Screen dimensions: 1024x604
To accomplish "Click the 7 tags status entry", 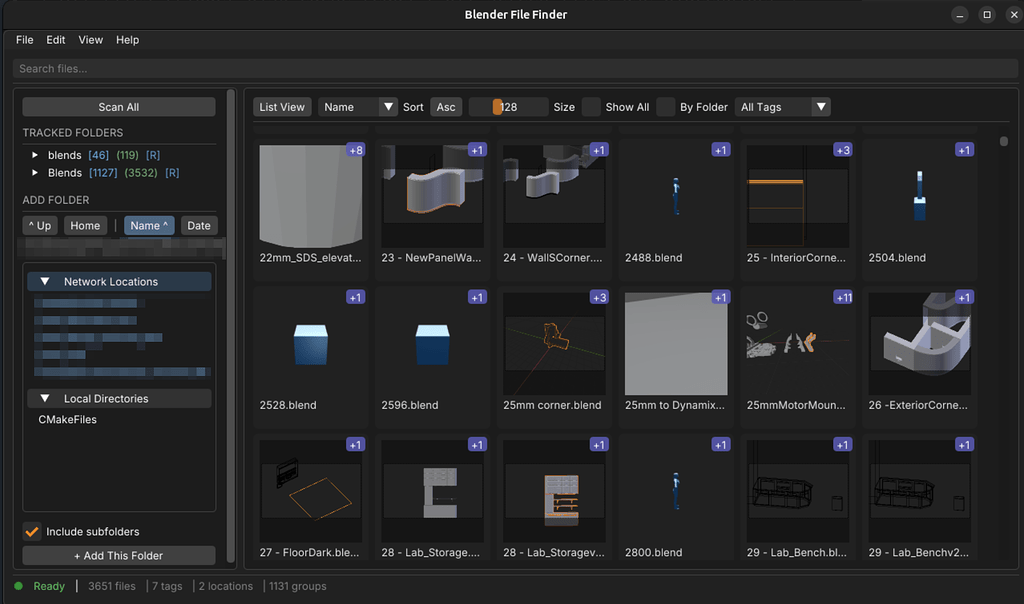I will [167, 586].
